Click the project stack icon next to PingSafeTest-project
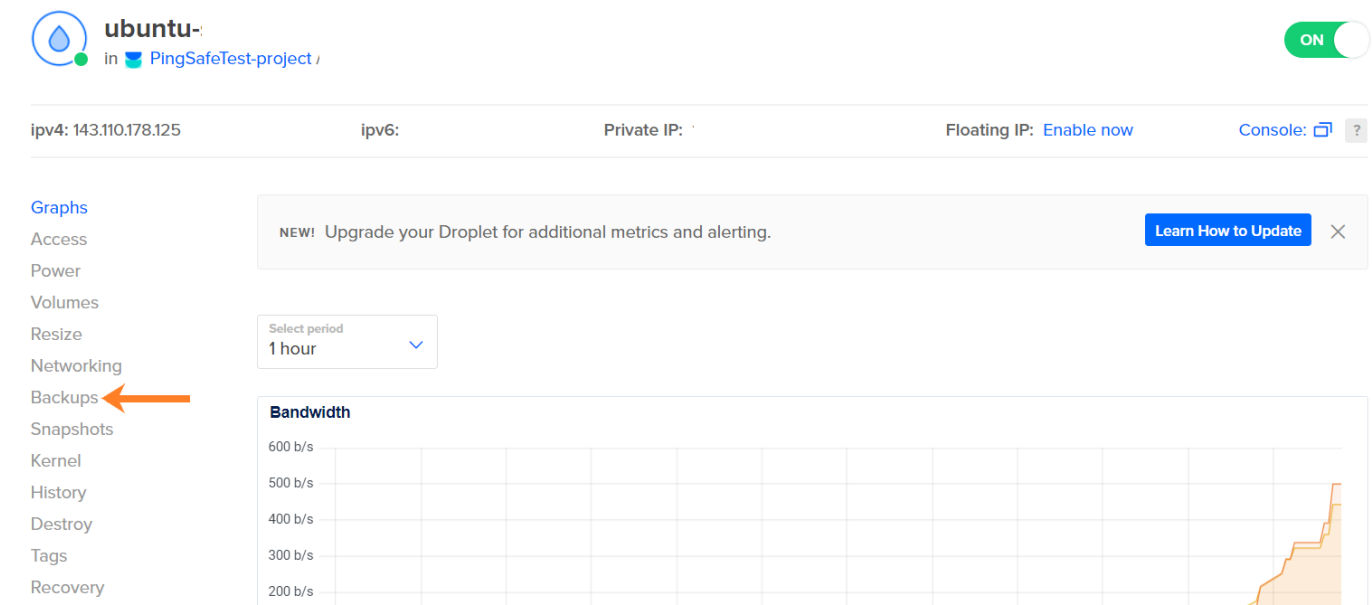The image size is (1372, 605). pyautogui.click(x=134, y=59)
